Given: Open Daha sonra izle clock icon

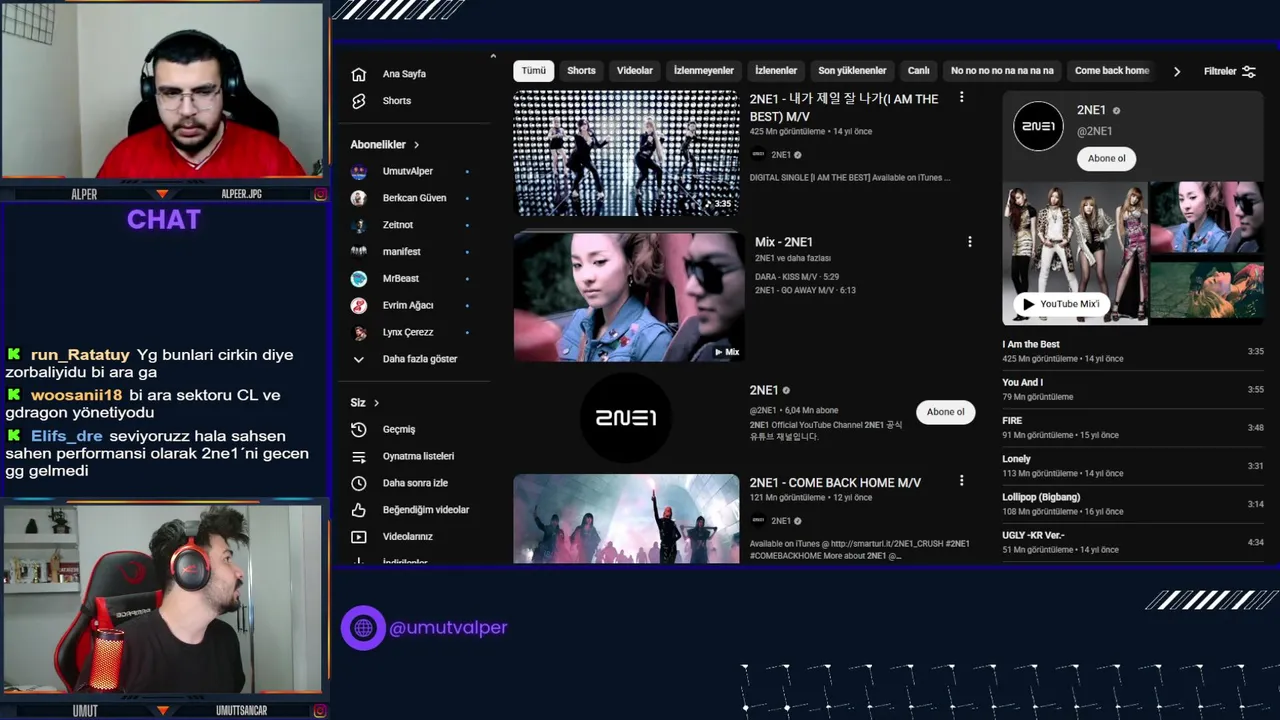Looking at the screenshot, I should pos(359,483).
